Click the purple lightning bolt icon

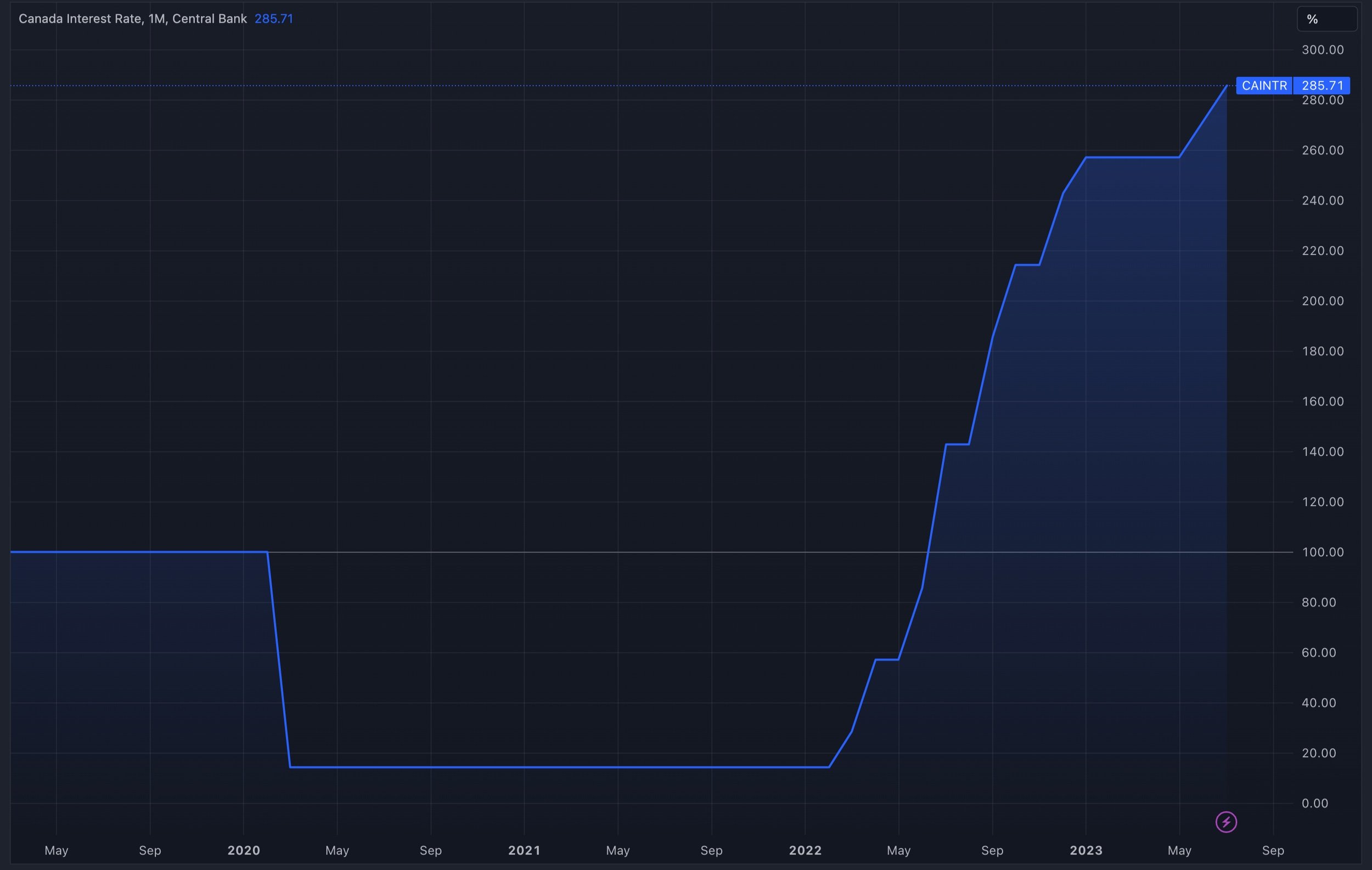[1226, 822]
